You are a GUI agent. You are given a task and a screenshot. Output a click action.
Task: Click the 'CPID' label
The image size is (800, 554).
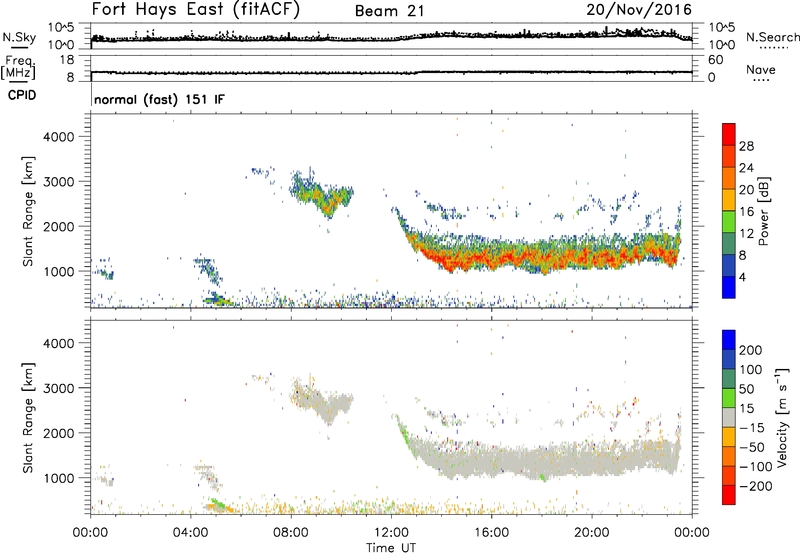tap(22, 95)
